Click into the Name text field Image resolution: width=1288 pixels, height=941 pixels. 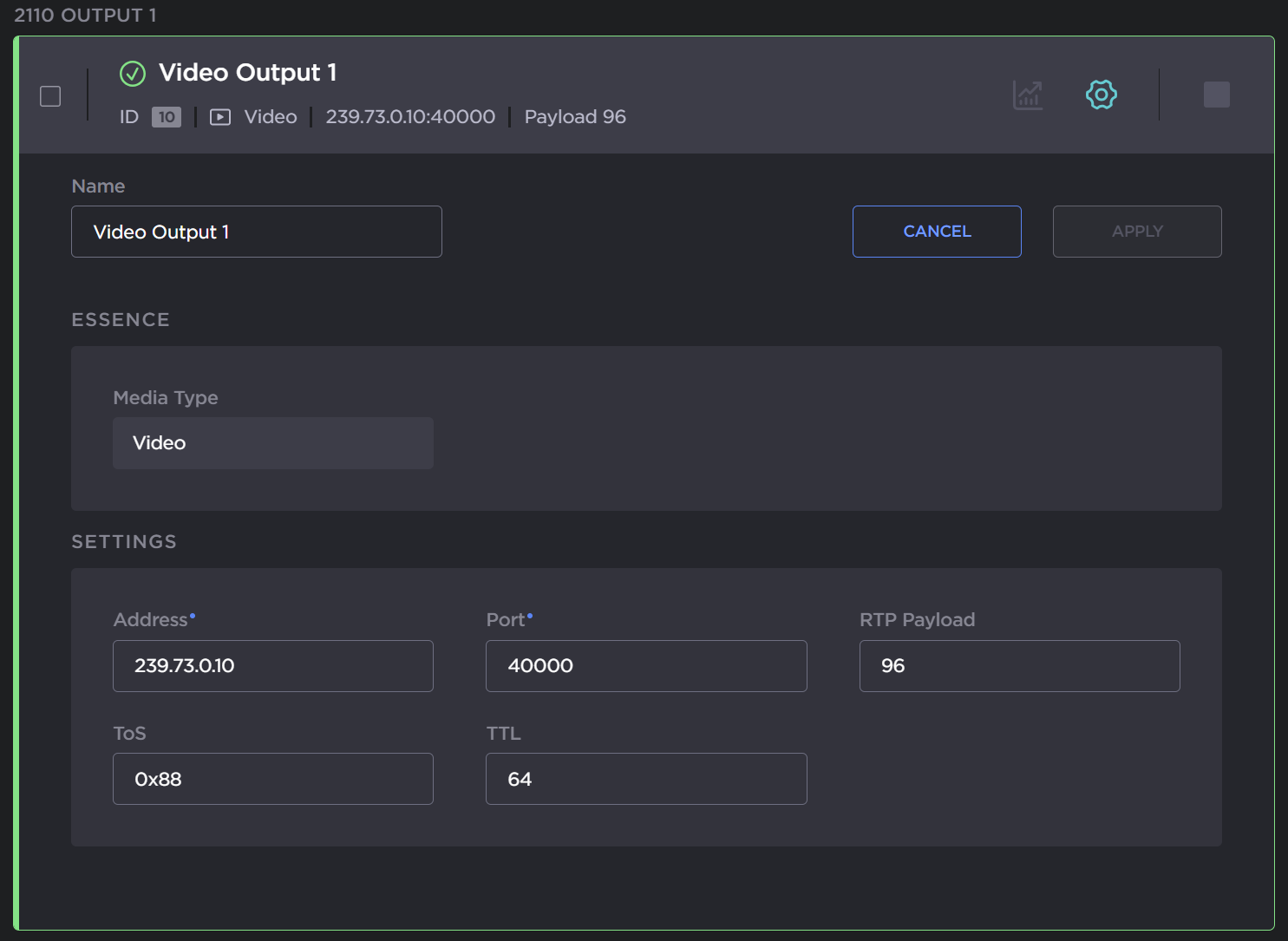point(257,232)
